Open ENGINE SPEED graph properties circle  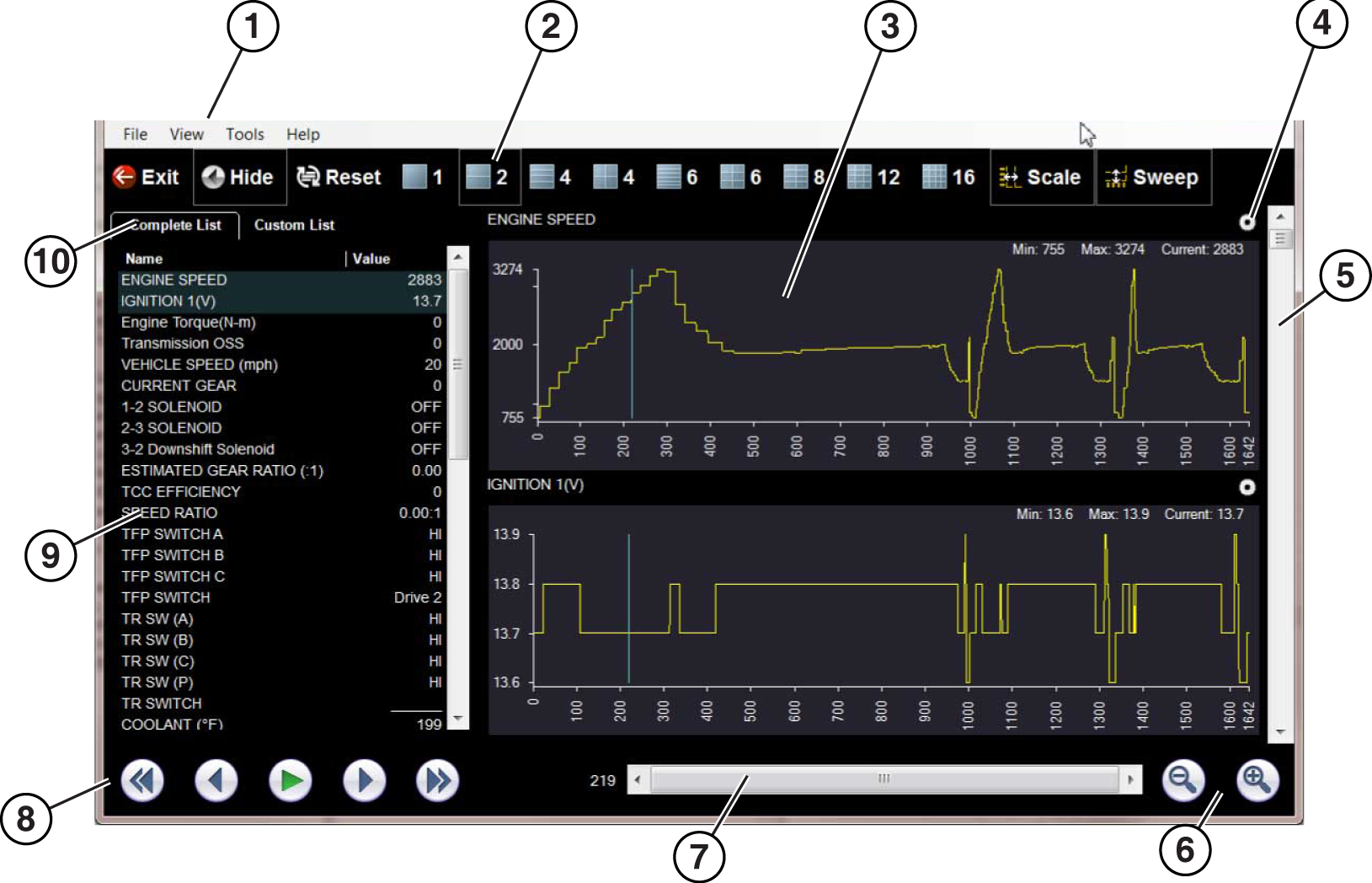pyautogui.click(x=1247, y=222)
